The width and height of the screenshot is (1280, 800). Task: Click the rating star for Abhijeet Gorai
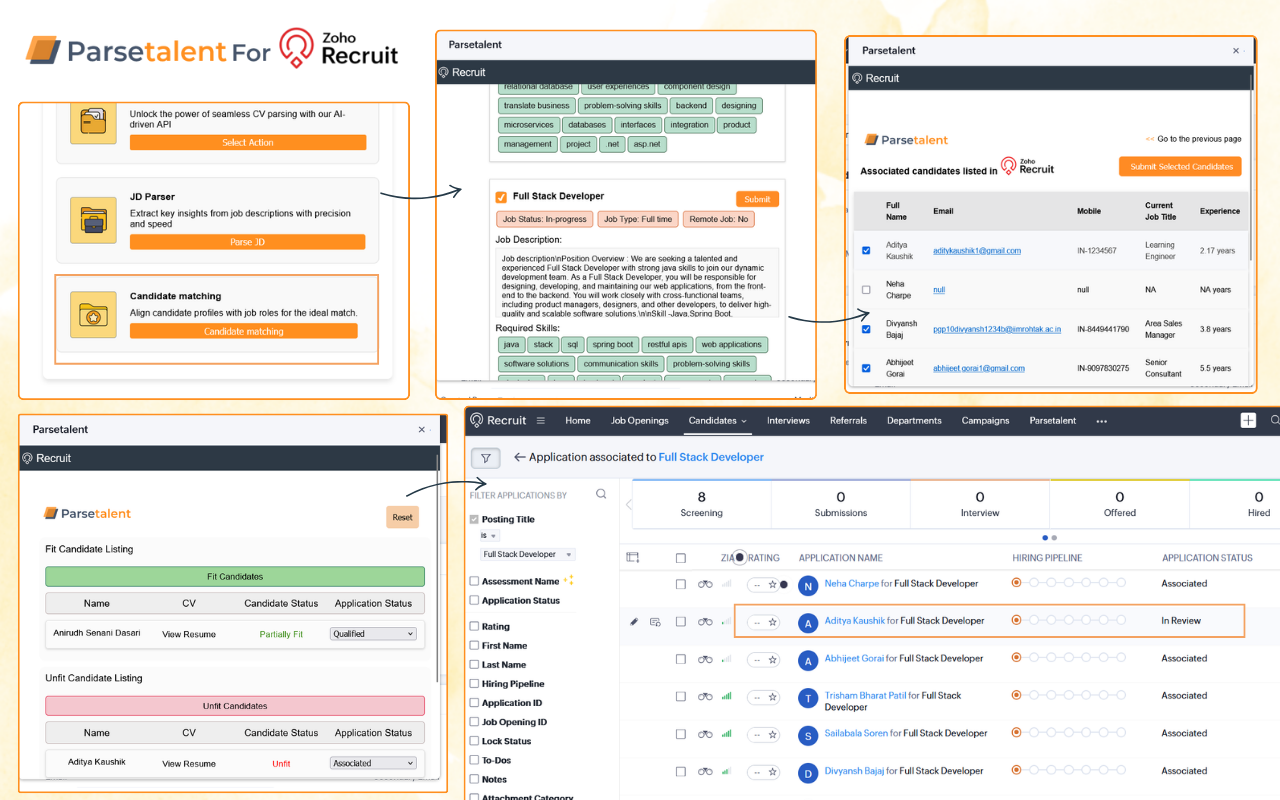point(772,660)
